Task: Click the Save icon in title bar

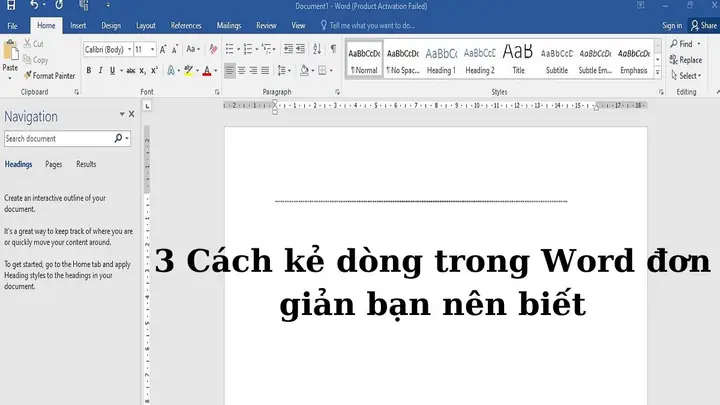Action: (11, 5)
